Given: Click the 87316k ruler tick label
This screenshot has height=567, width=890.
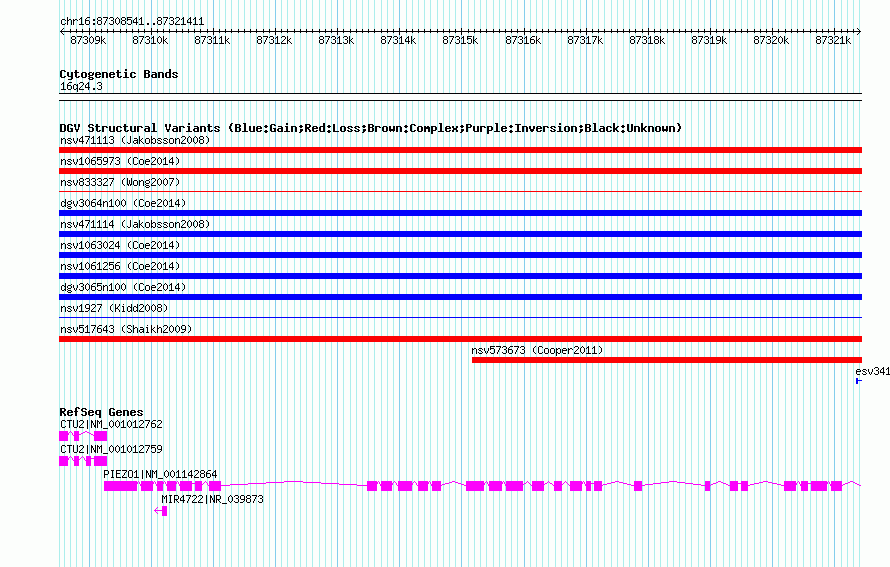Looking at the screenshot, I should tap(523, 40).
